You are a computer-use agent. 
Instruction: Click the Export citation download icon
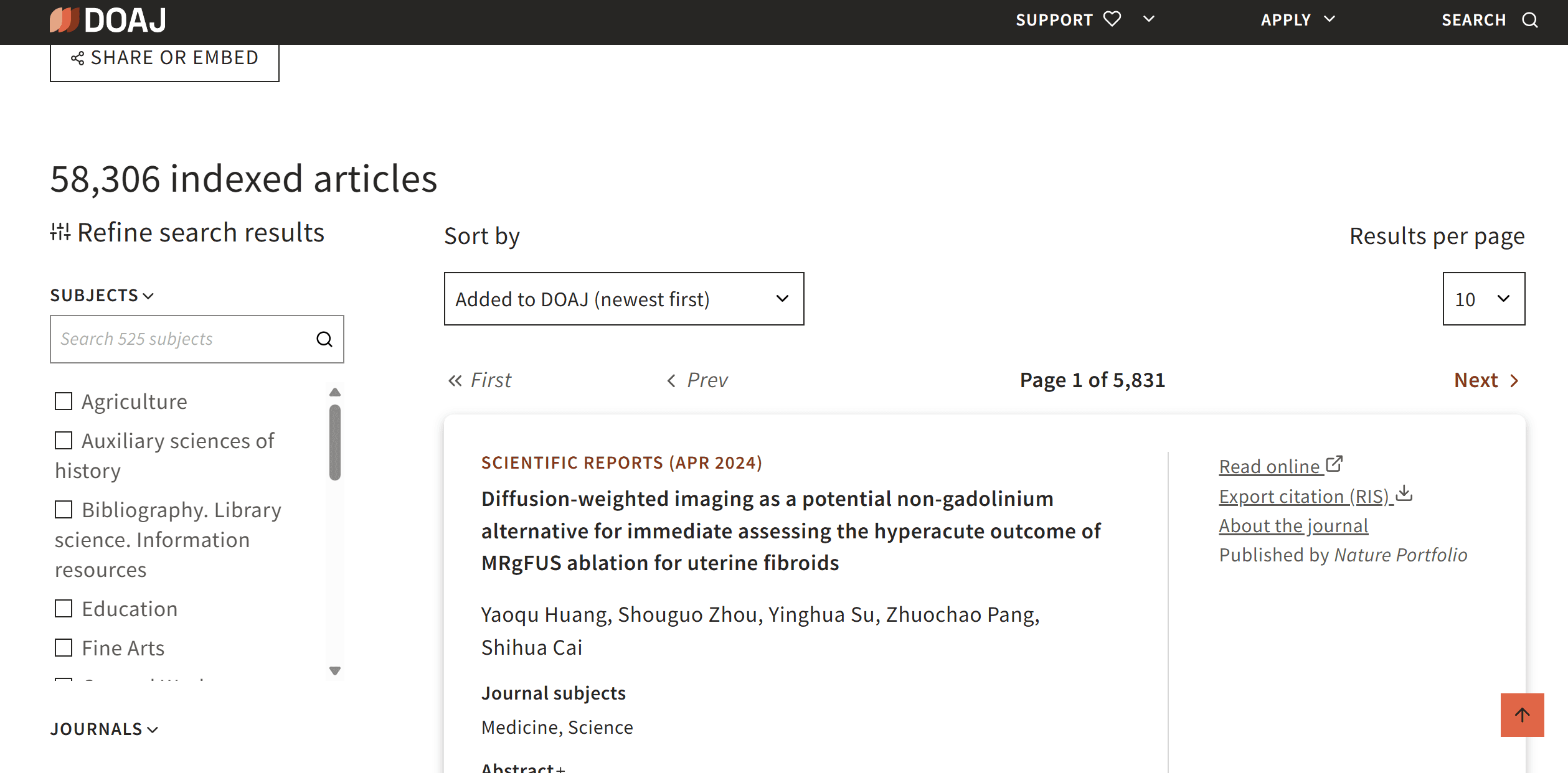point(1404,494)
